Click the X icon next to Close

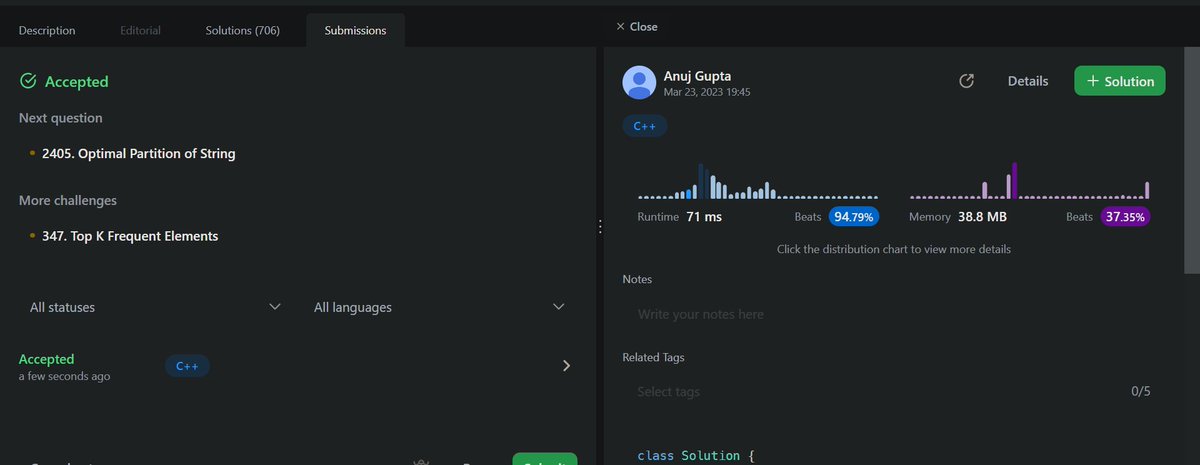point(620,27)
